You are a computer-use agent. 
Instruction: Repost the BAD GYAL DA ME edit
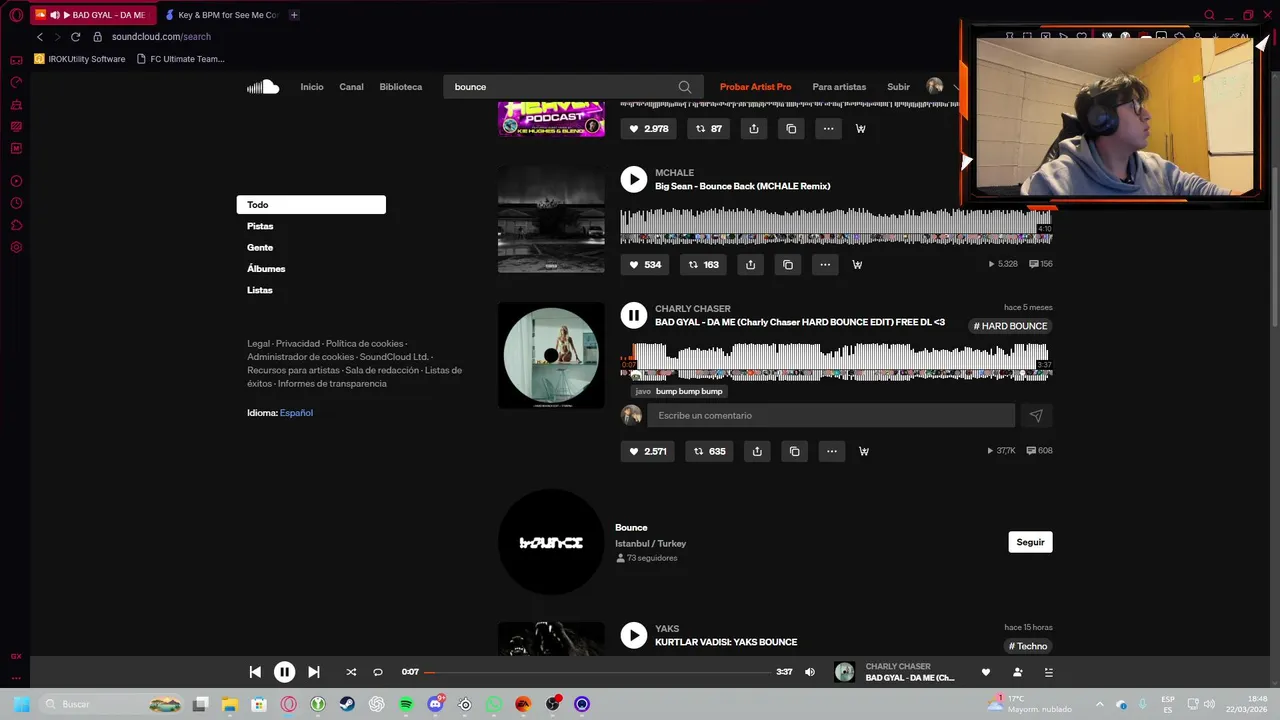pos(711,451)
